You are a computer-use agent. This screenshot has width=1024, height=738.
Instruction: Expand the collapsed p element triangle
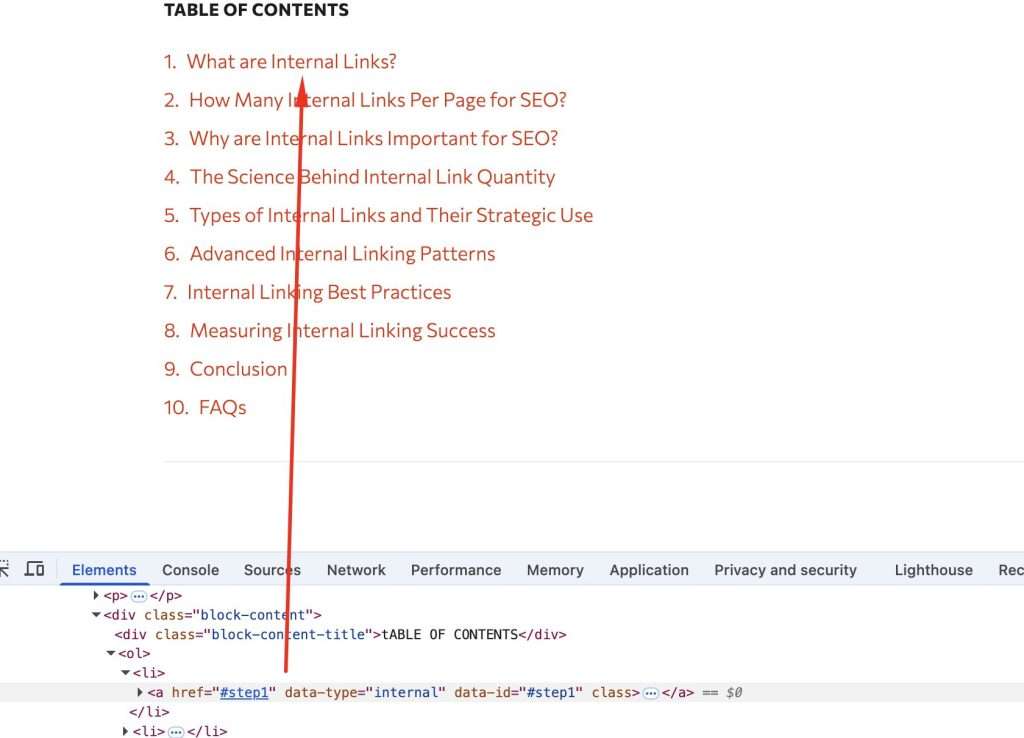(x=96, y=595)
